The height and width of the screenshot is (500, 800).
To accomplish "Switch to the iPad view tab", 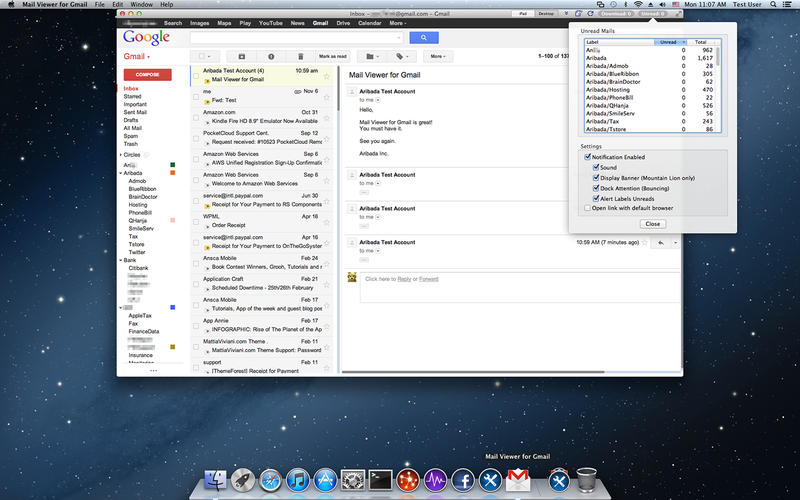I will (x=522, y=14).
